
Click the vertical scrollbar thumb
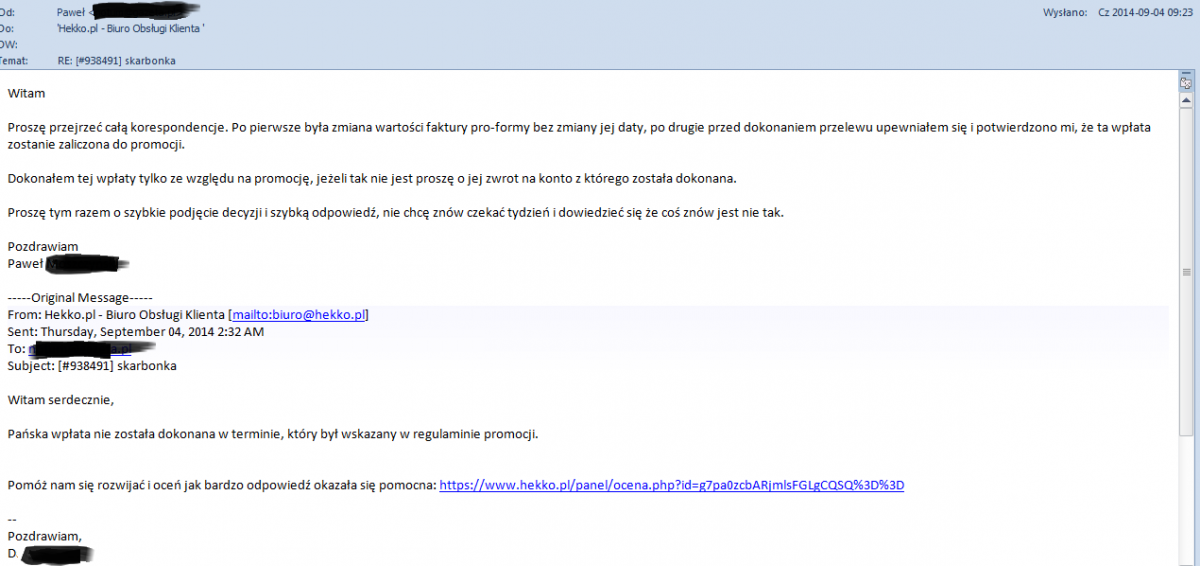pos(1186,270)
